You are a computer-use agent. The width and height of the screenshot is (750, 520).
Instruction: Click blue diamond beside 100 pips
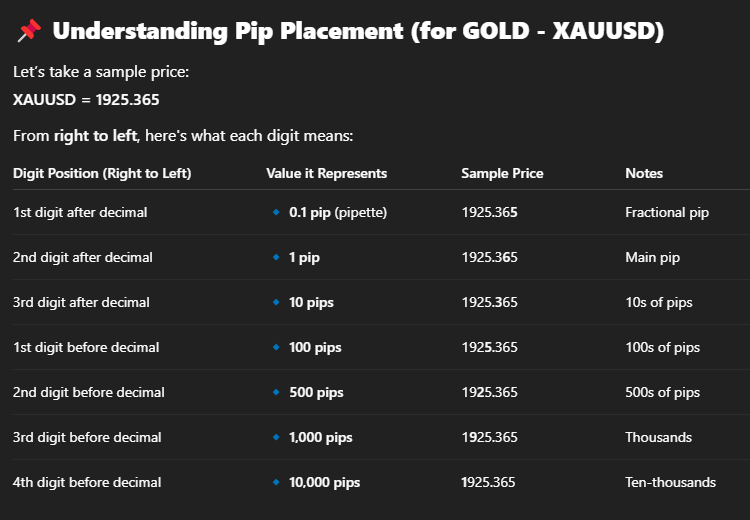[x=276, y=347]
